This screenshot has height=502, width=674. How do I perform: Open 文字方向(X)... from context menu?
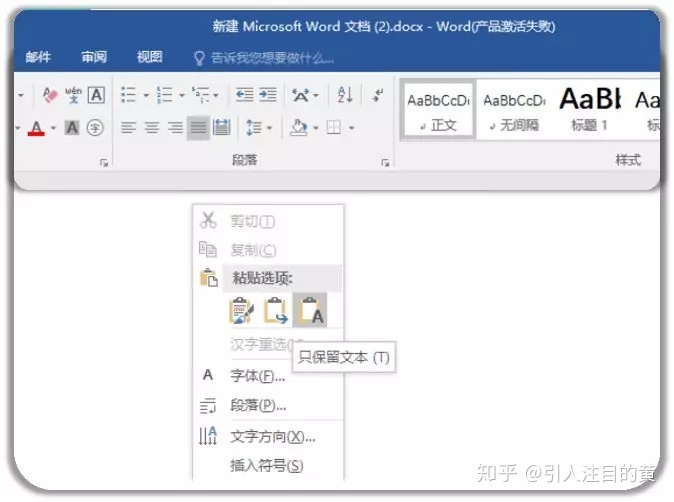point(273,437)
